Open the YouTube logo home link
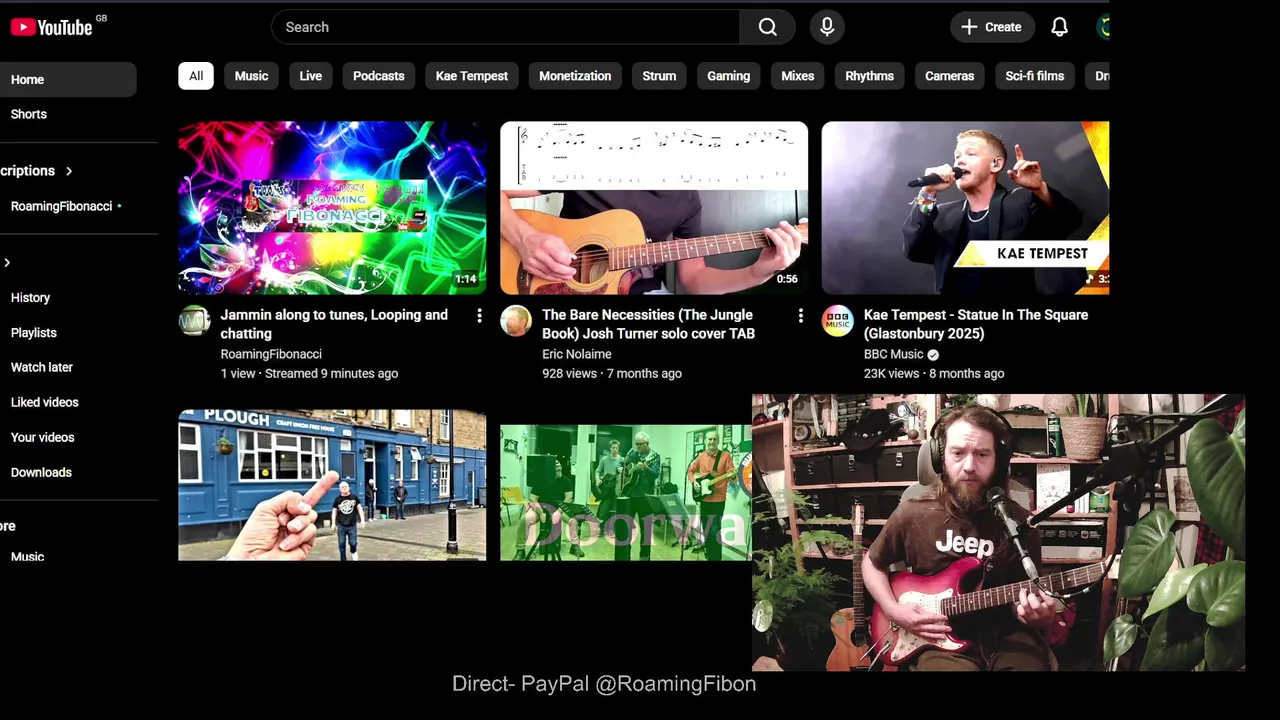 point(52,27)
